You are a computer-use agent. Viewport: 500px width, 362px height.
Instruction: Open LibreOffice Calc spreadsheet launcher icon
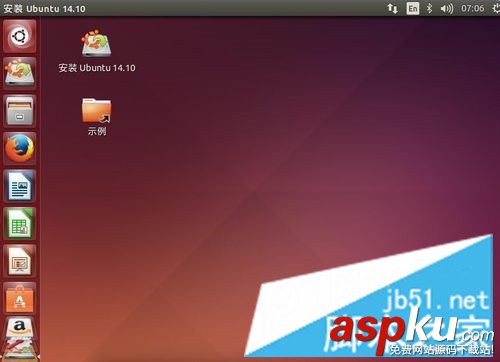(20, 223)
